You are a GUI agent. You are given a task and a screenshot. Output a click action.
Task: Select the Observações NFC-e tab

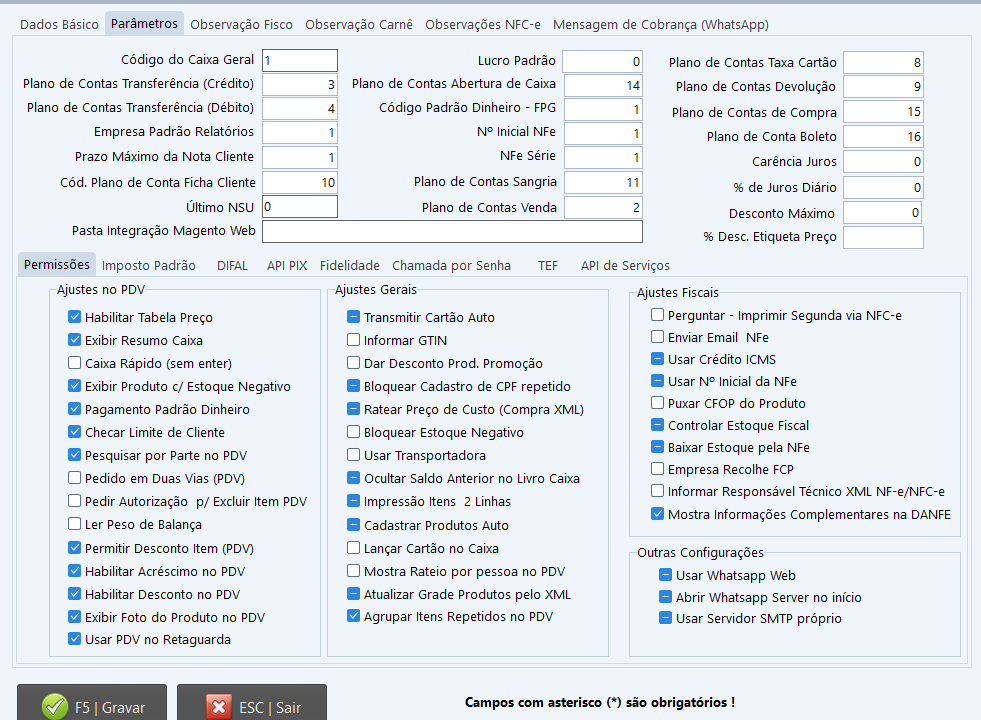(483, 24)
